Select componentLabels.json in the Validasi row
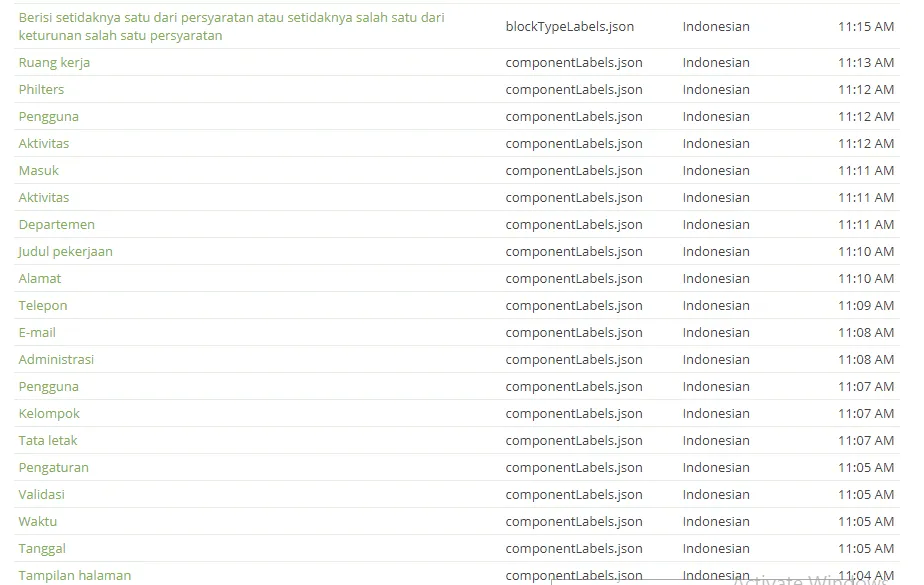924x585 pixels. click(x=574, y=495)
